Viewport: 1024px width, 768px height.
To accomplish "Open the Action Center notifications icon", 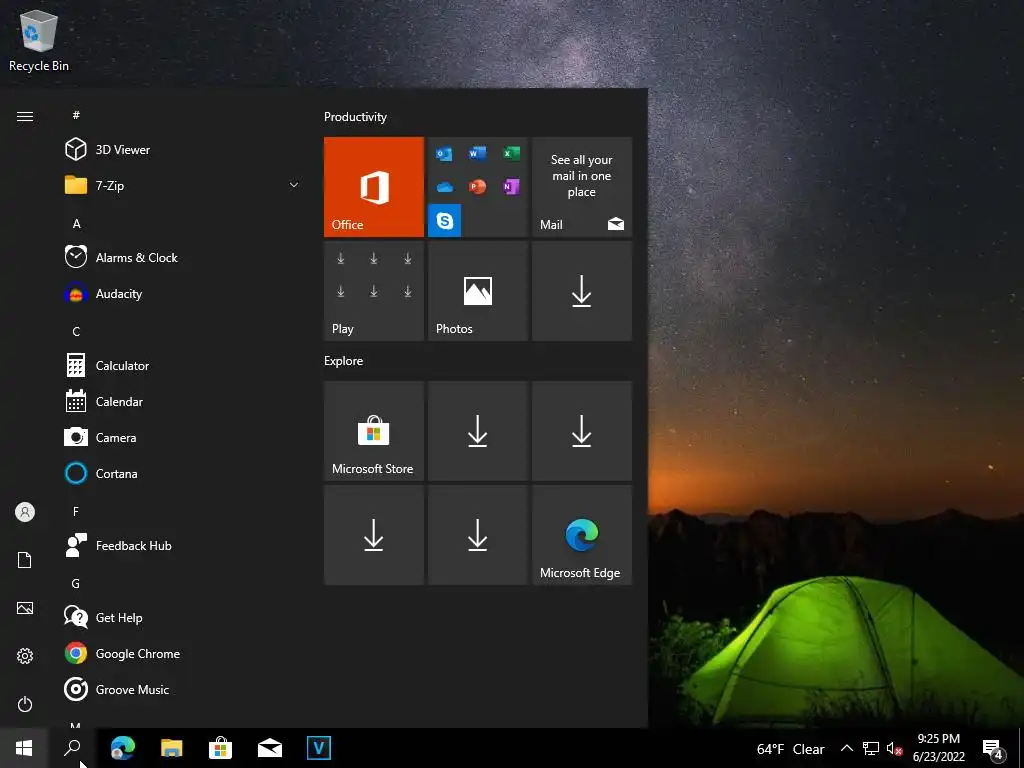I will point(993,750).
